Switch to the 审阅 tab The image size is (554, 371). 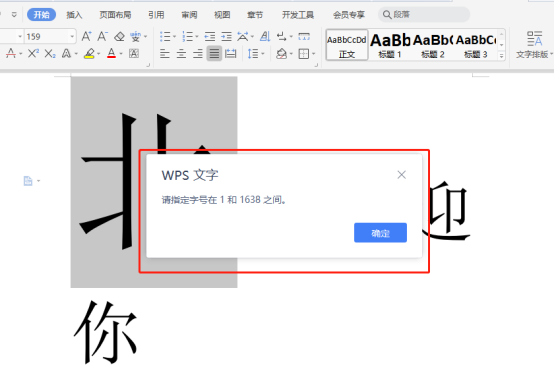coord(189,14)
